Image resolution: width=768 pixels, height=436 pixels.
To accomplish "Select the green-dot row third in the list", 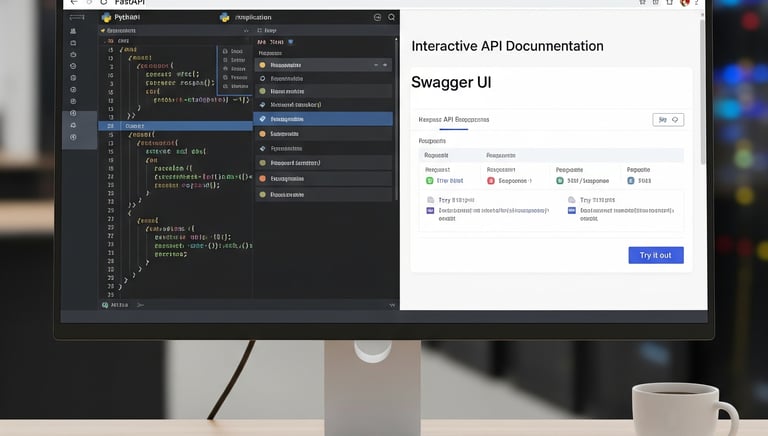I will [323, 91].
